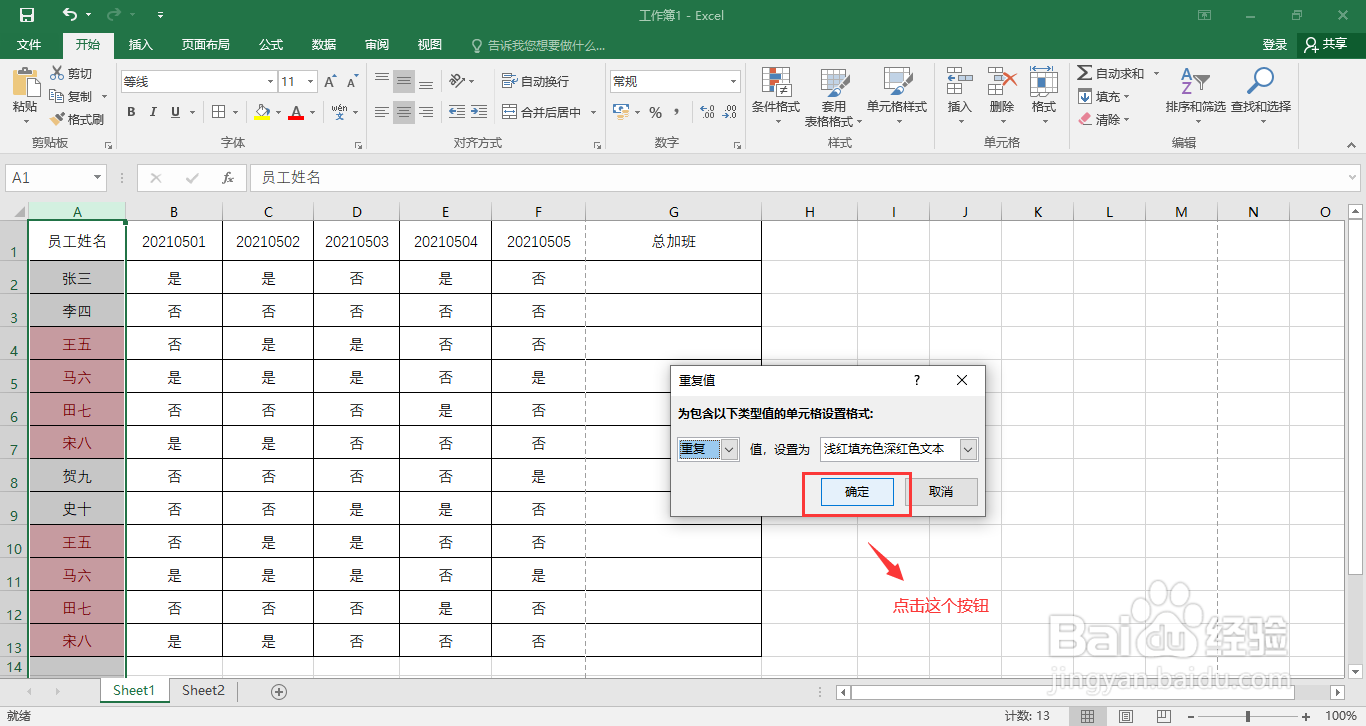The image size is (1366, 726).
Task: Switch to Page Layout view icon
Action: tap(1126, 716)
